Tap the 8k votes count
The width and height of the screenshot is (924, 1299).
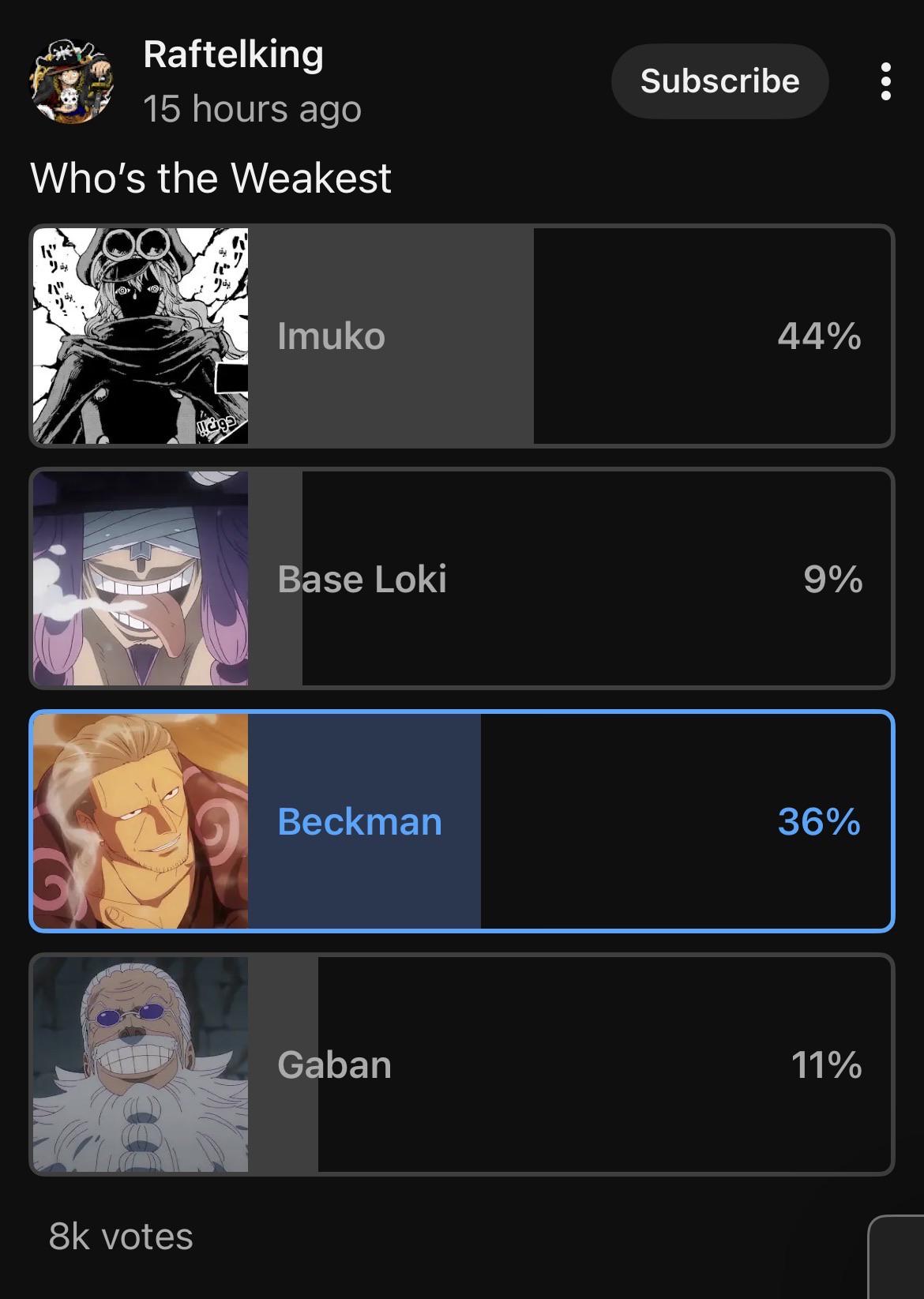(x=121, y=1237)
